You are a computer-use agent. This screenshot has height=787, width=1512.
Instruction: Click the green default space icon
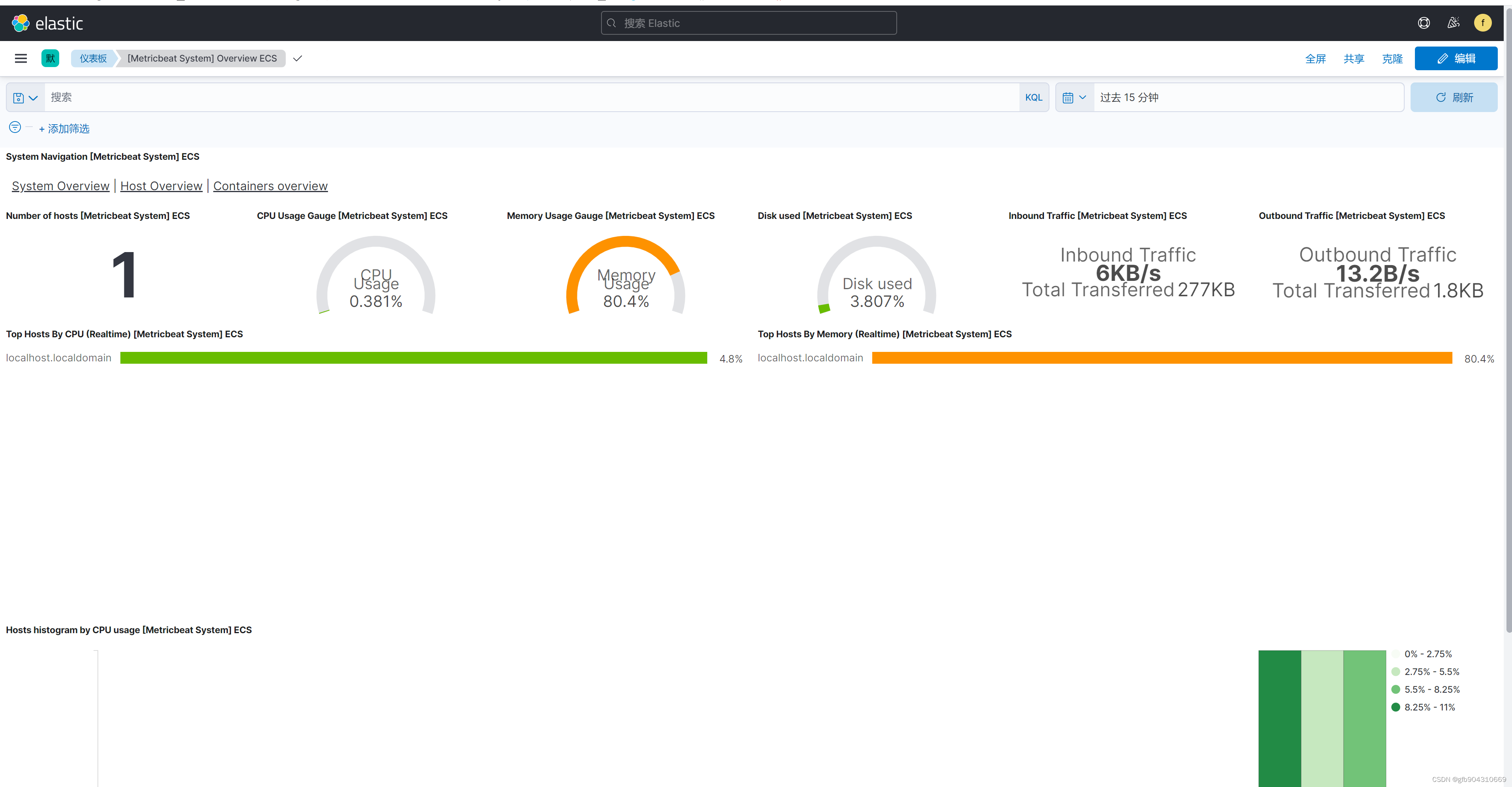[x=50, y=58]
